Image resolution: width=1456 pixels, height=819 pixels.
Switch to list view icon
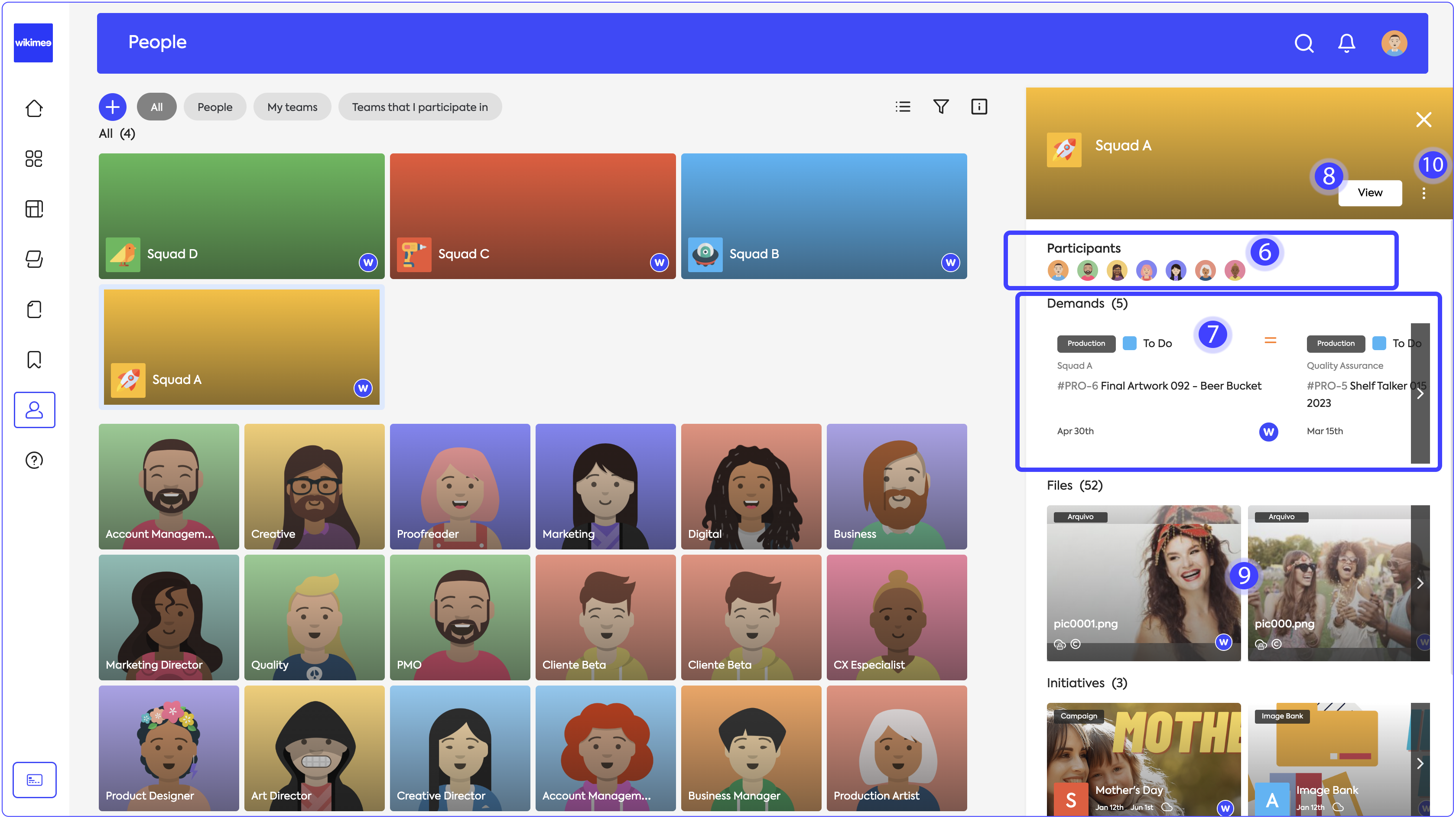[x=903, y=106]
